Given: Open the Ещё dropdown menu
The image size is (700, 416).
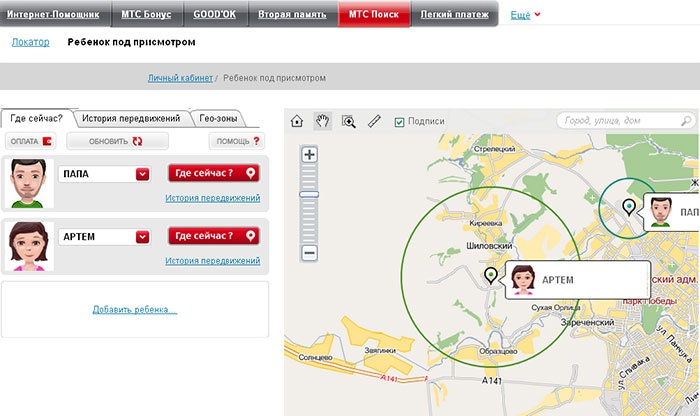Looking at the screenshot, I should (x=526, y=15).
